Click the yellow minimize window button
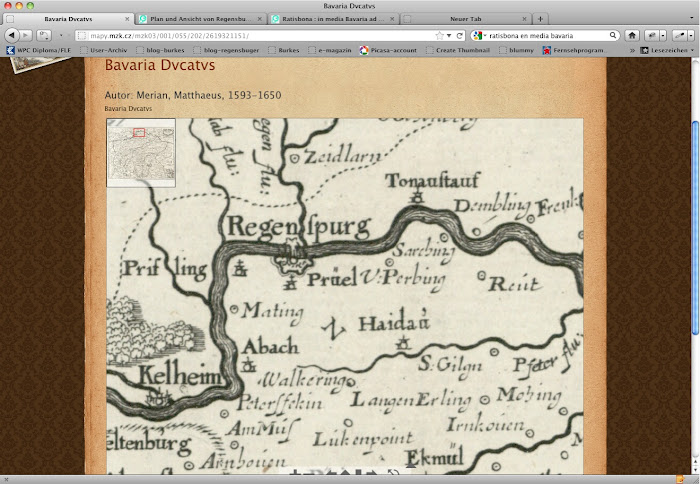This screenshot has width=700, height=484. (x=19, y=5)
